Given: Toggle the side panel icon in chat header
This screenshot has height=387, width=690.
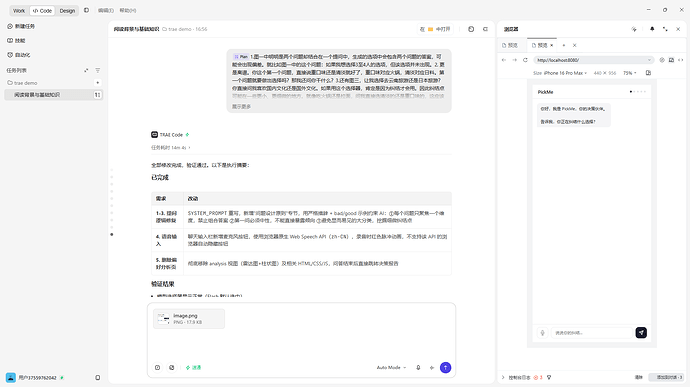Looking at the screenshot, I should click(485, 29).
